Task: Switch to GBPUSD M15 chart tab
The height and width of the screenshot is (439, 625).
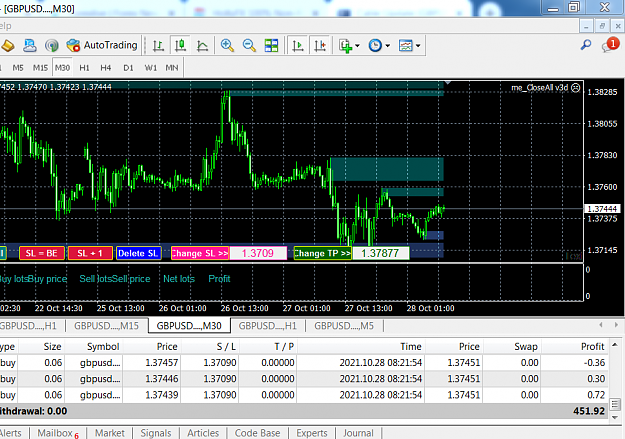Action: 106,326
